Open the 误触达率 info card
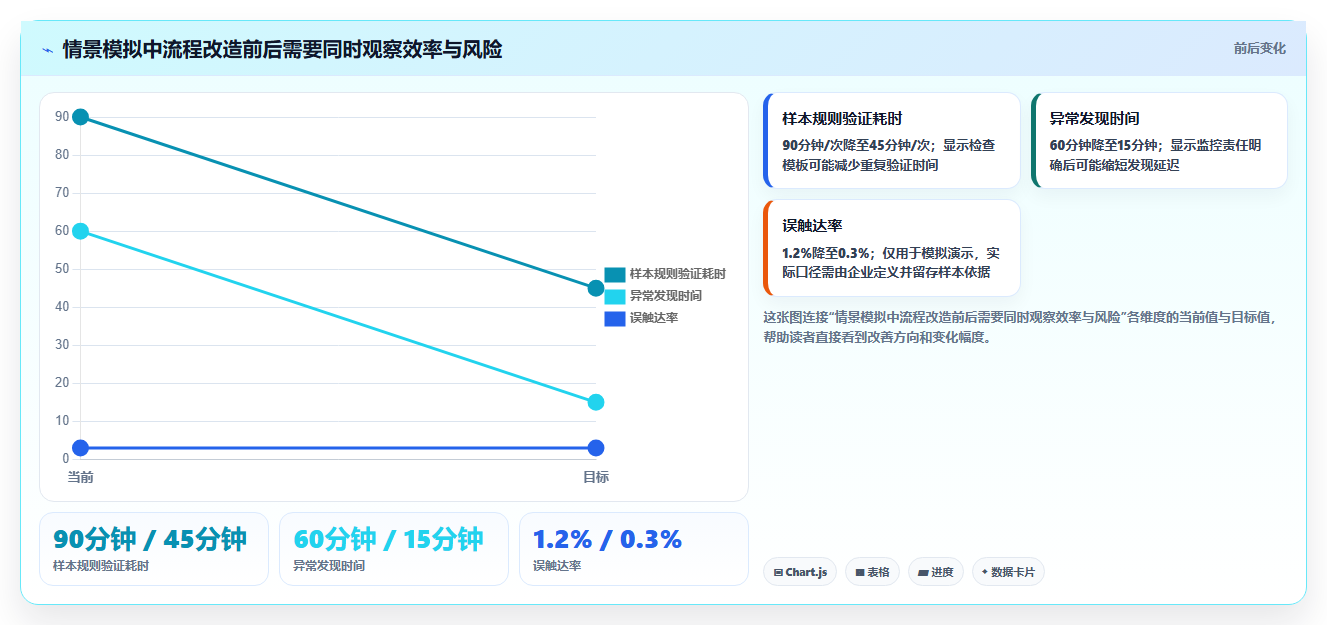Screen dimensions: 1327x625 click(891, 247)
